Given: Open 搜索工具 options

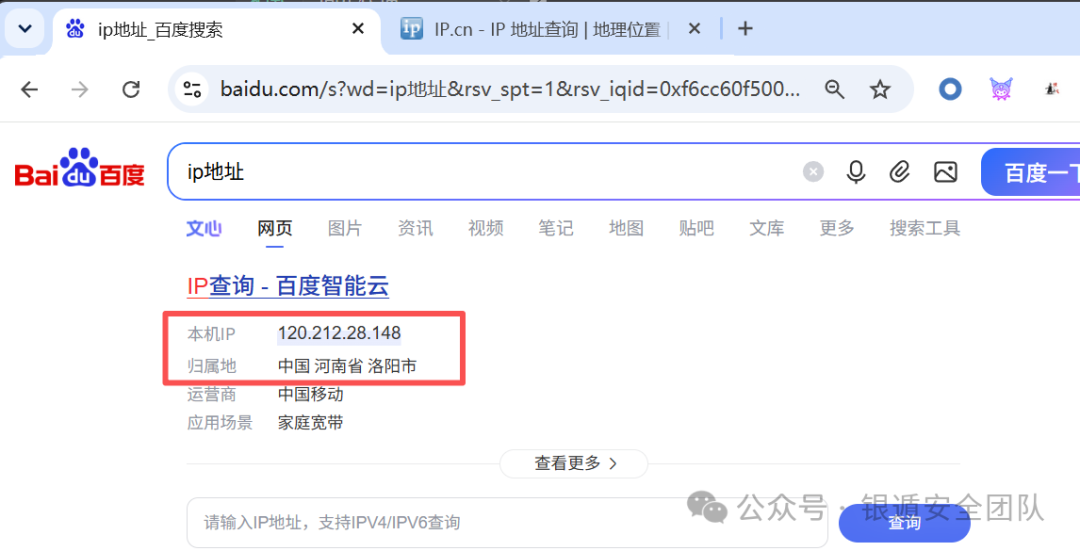Looking at the screenshot, I should (924, 228).
